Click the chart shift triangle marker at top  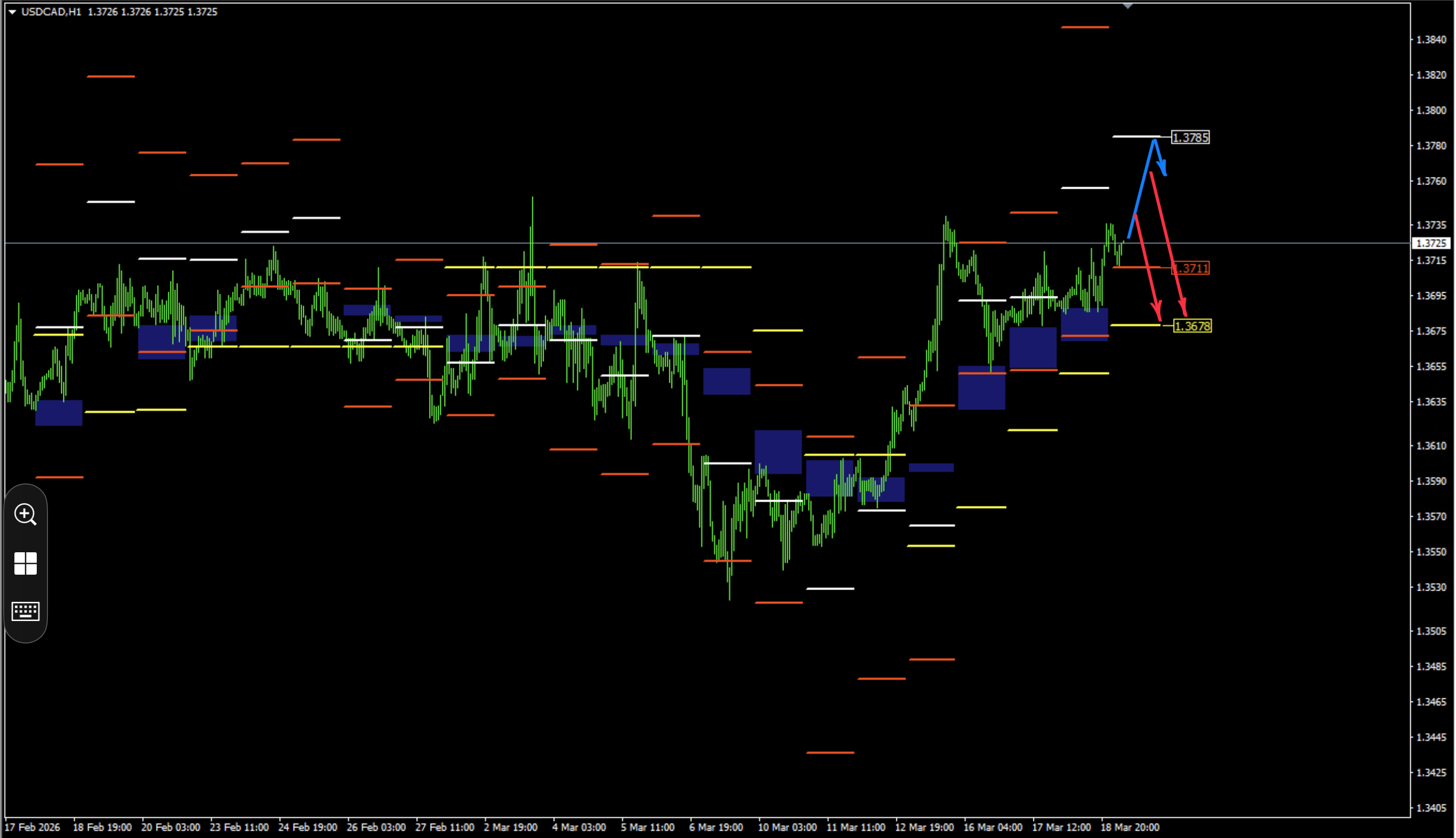click(1128, 6)
